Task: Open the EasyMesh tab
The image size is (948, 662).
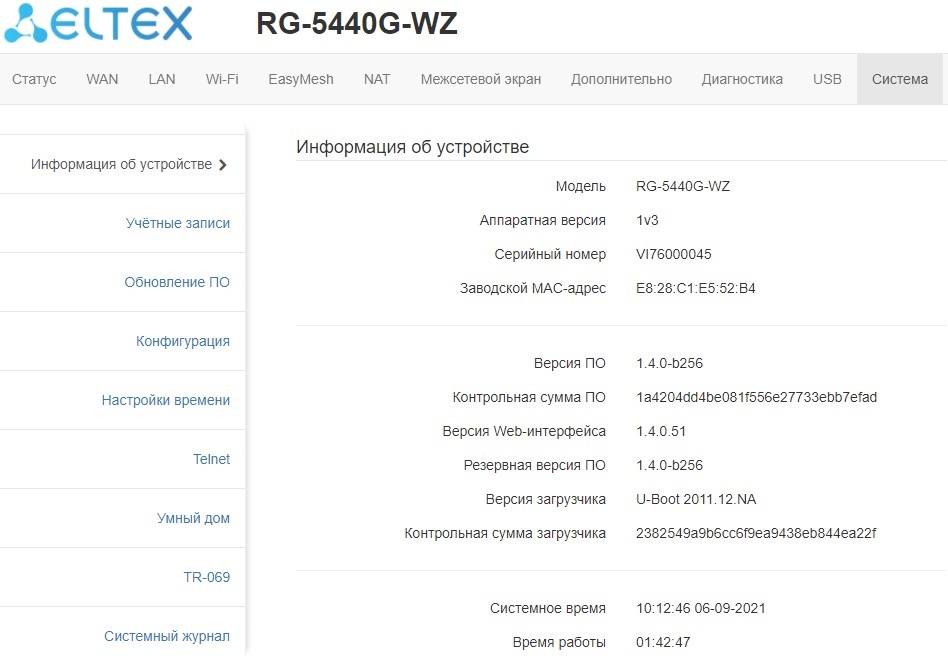Action: coord(301,79)
